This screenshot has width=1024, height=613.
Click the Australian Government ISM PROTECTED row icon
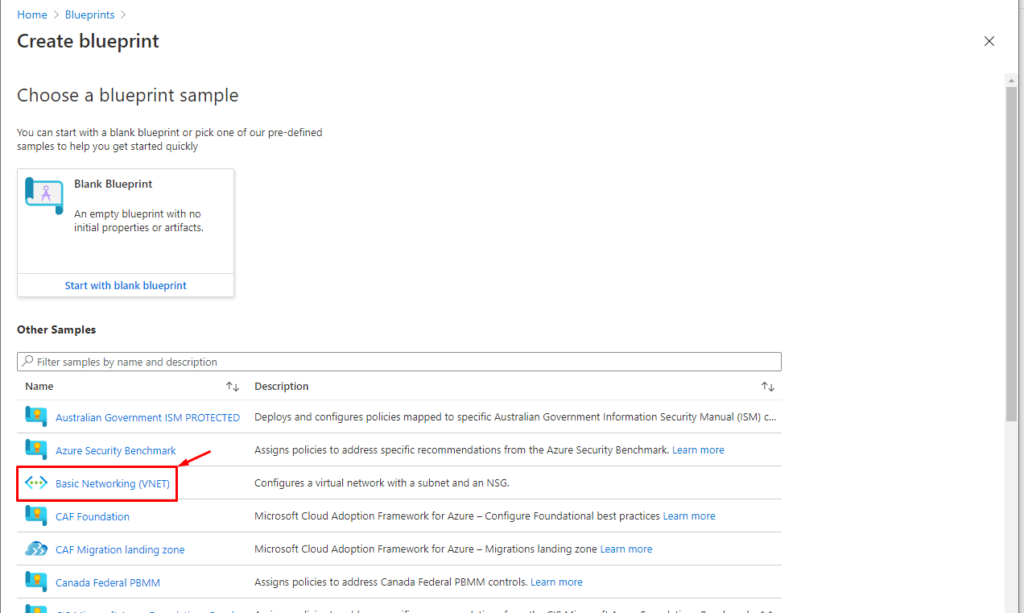[x=36, y=416]
